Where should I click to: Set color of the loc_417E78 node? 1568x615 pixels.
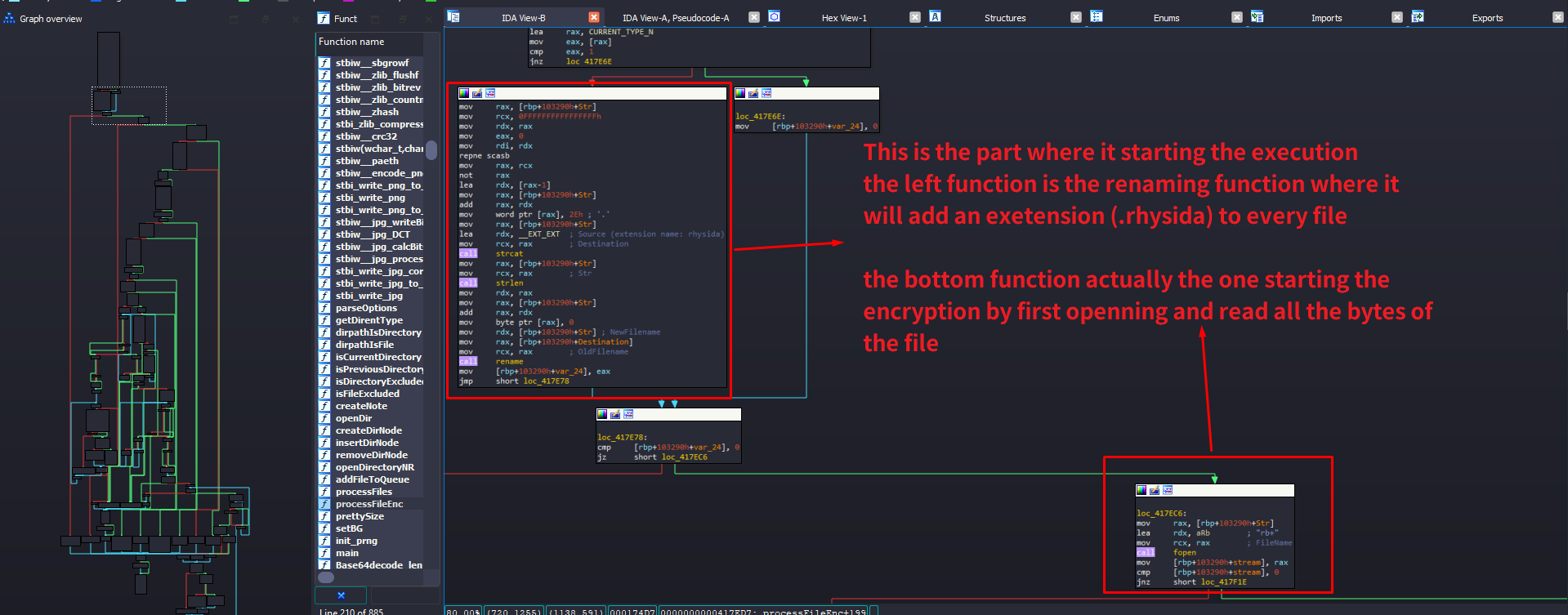click(602, 414)
